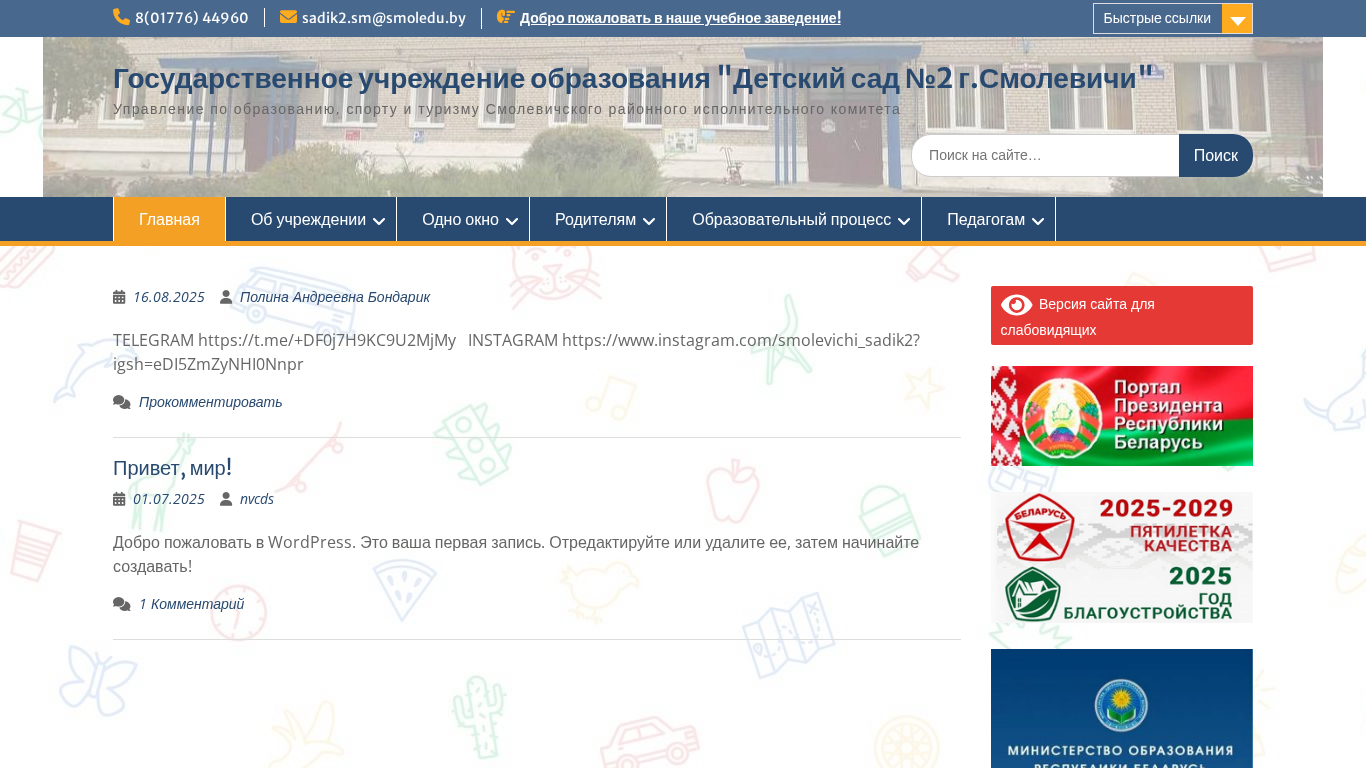Open the Родителям menu
Screen dimensions: 1366x768
click(x=598, y=220)
